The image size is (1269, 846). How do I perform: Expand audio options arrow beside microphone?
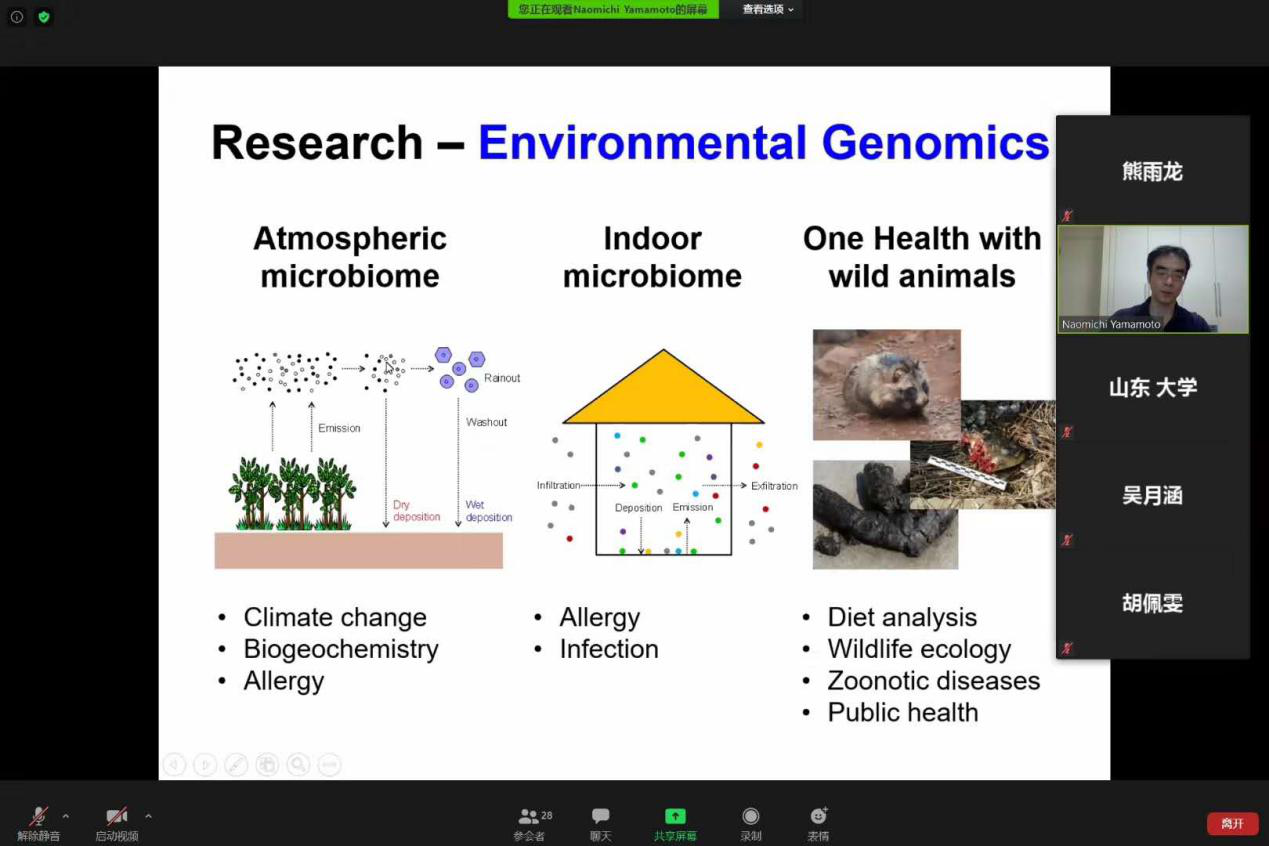point(66,816)
